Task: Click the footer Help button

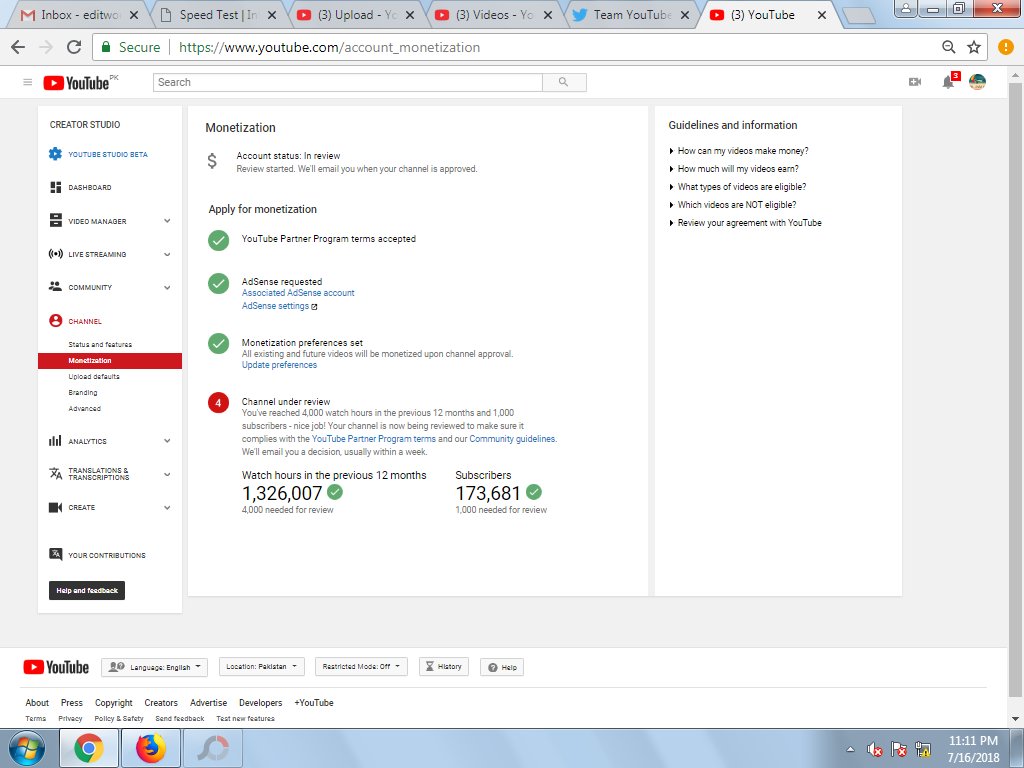Action: (x=502, y=667)
